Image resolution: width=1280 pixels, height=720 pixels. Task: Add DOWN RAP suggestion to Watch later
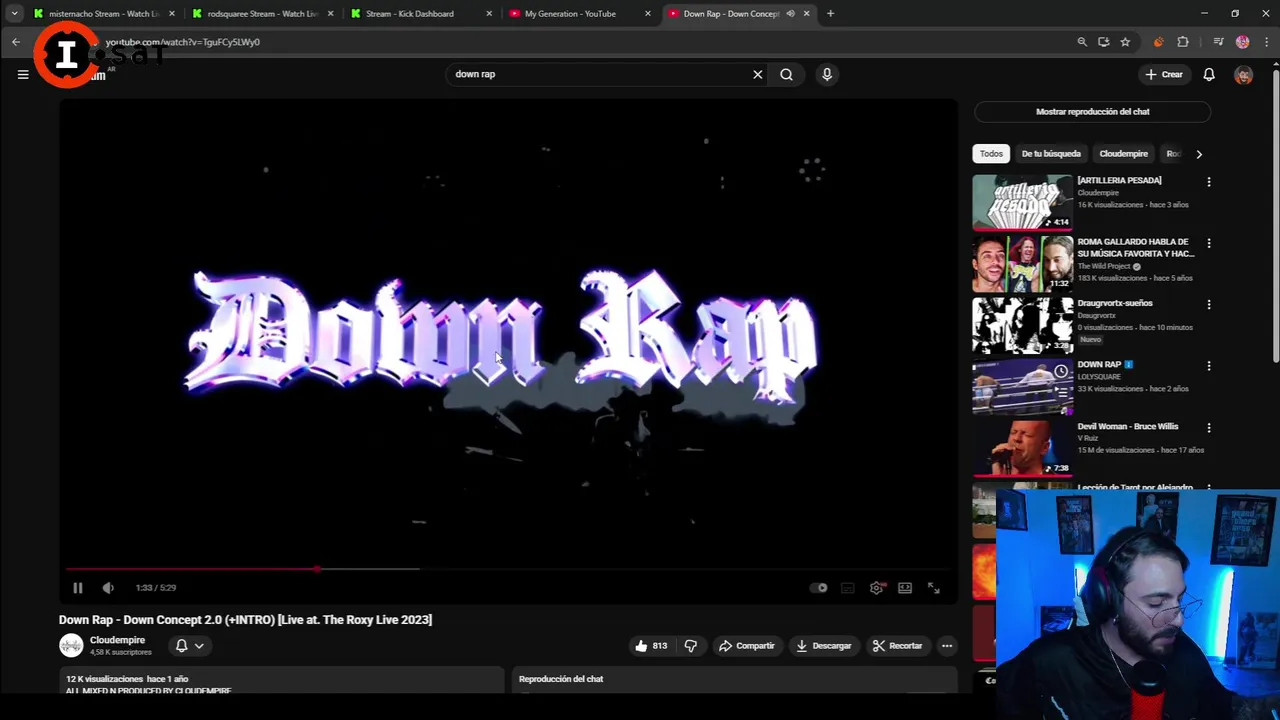pyautogui.click(x=1061, y=372)
